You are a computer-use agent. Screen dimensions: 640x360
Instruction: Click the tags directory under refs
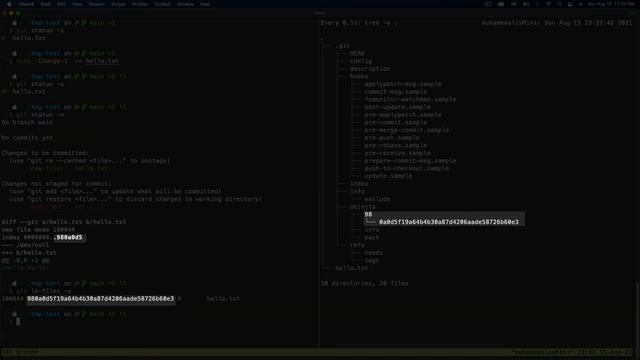(x=371, y=260)
